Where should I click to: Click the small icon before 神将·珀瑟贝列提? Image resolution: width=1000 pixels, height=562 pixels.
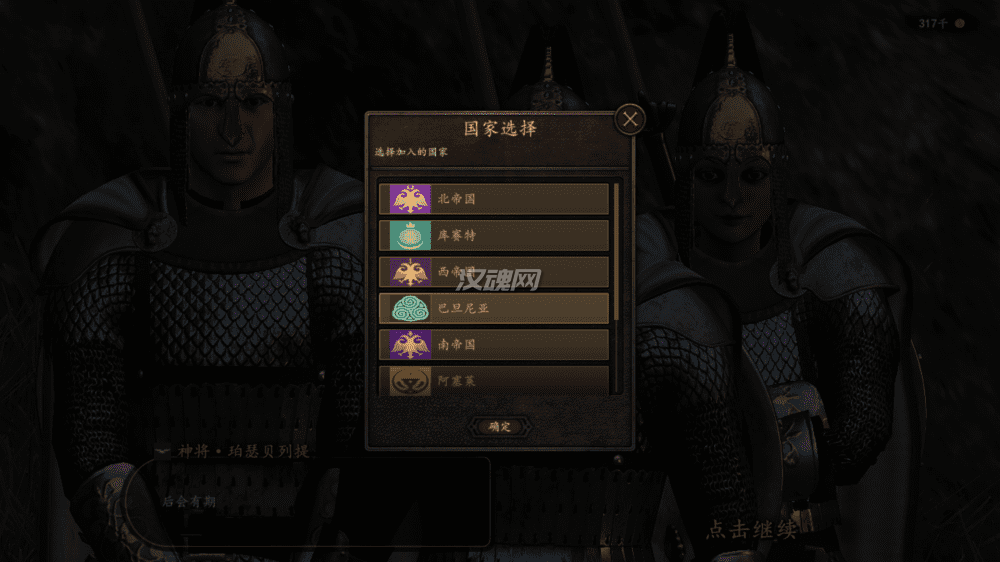(163, 452)
